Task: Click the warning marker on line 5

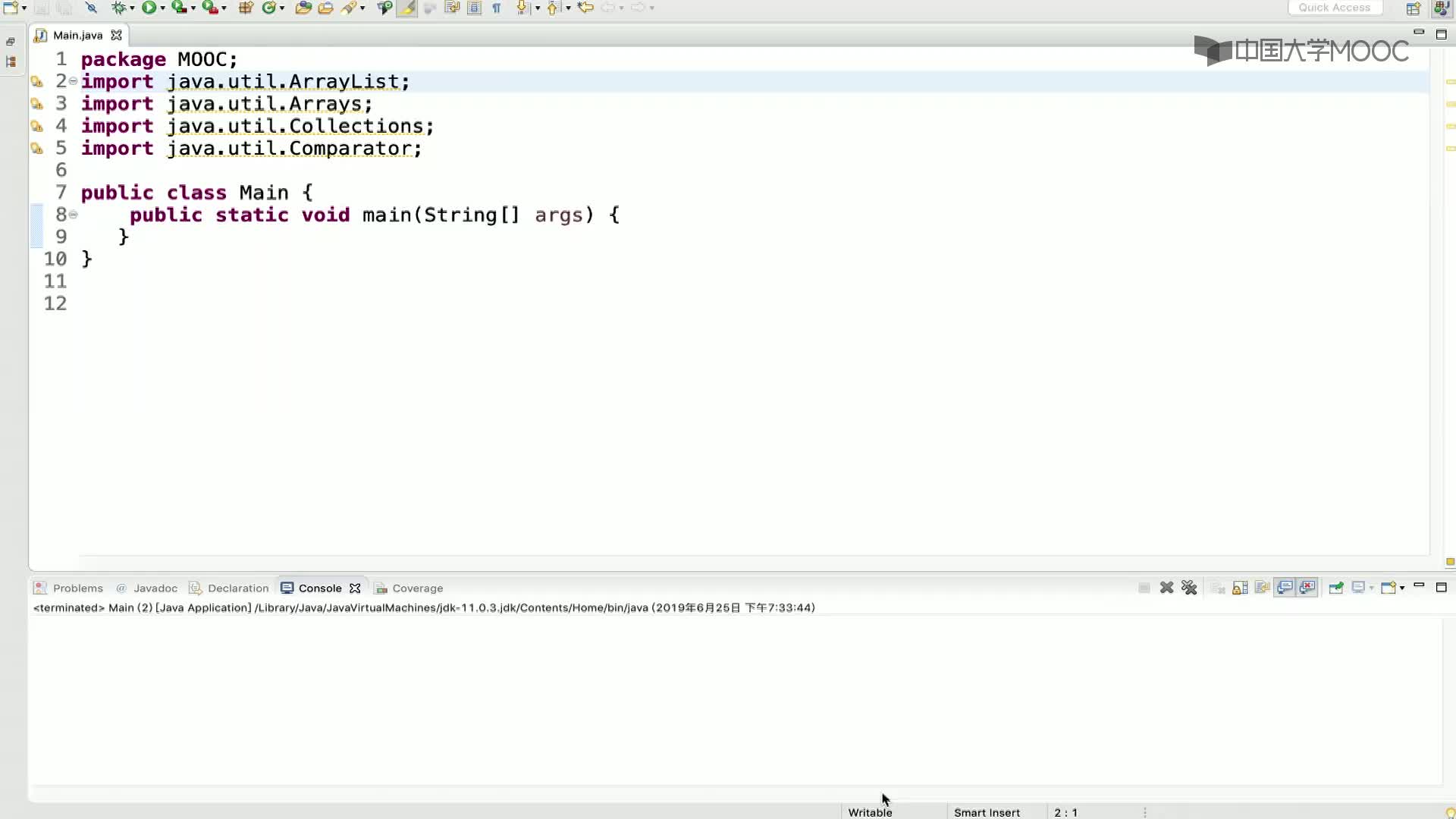Action: pyautogui.click(x=36, y=149)
